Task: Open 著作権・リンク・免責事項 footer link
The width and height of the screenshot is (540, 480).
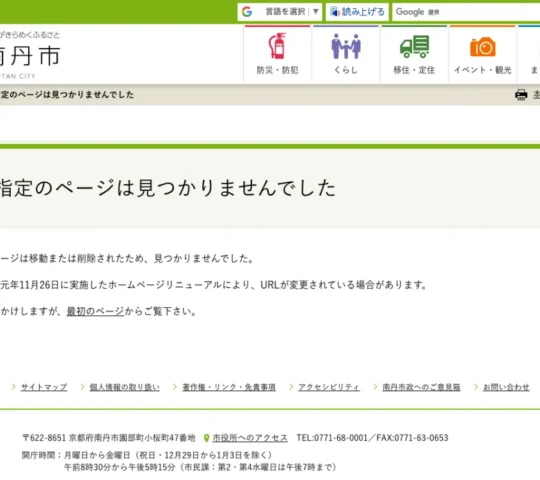Action: (x=229, y=387)
